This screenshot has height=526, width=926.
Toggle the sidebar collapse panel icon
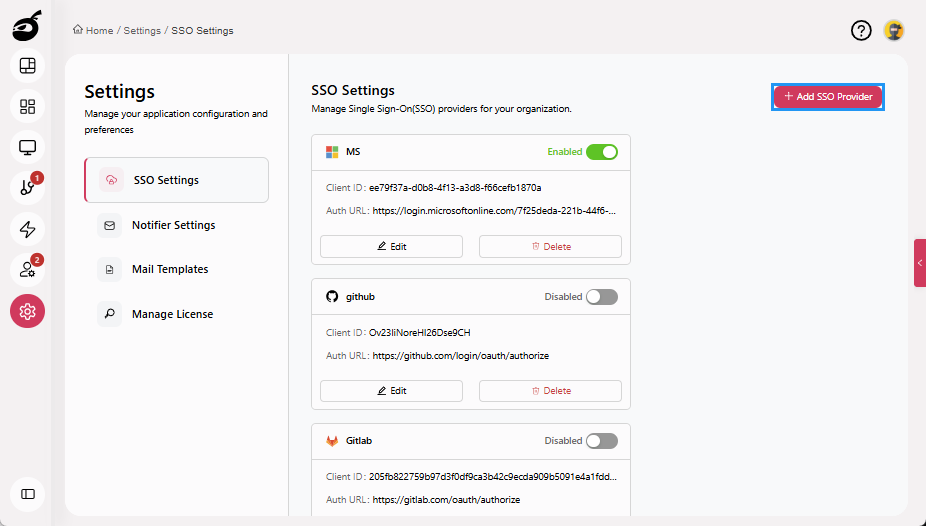[x=27, y=494]
